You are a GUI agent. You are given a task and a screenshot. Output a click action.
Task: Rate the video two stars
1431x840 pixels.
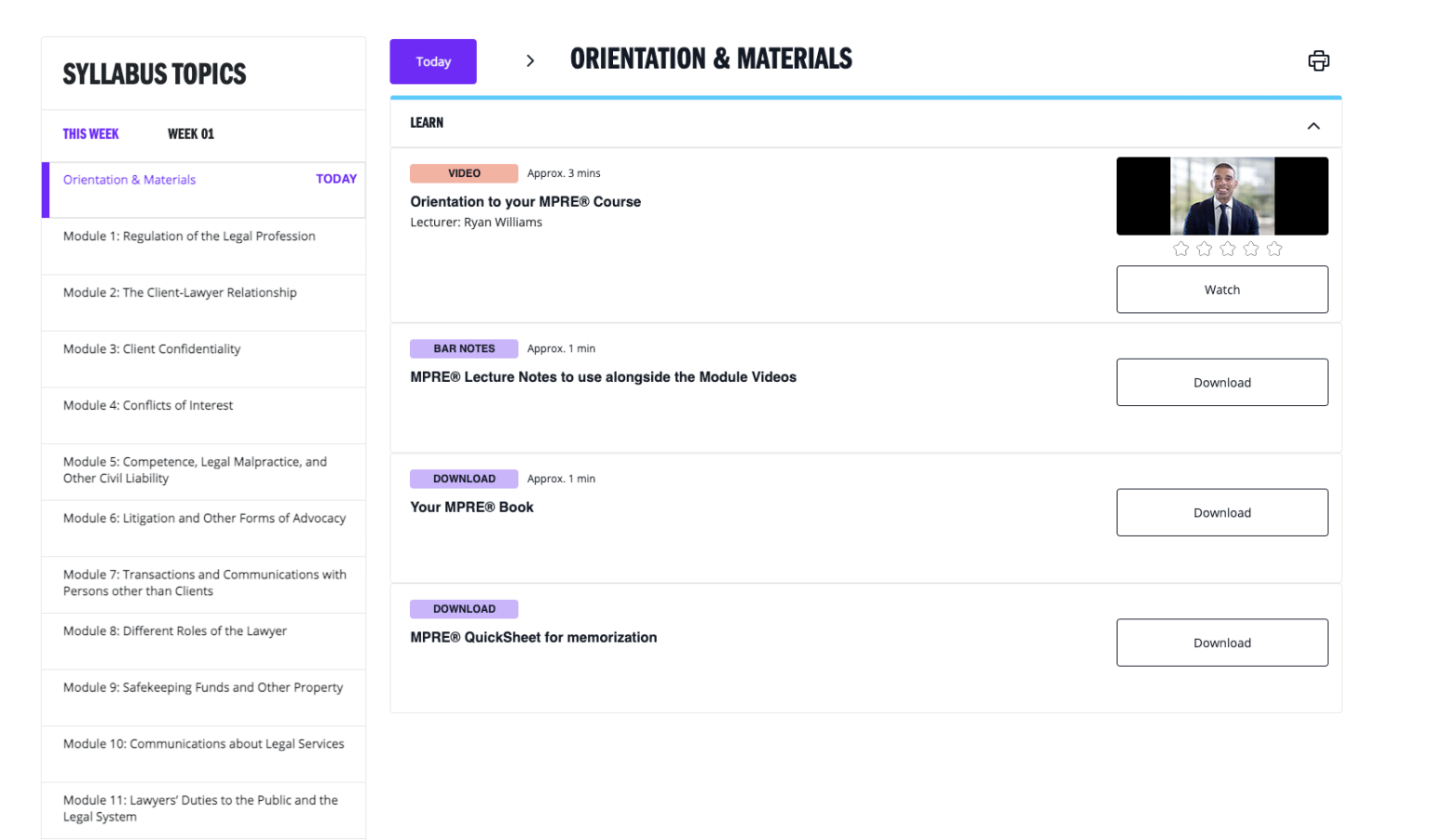pyautogui.click(x=1204, y=249)
